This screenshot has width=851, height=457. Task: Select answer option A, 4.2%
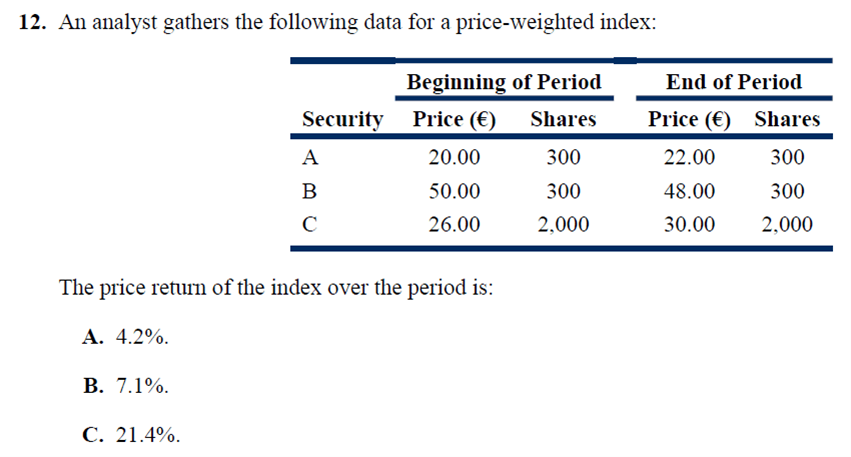coord(125,337)
